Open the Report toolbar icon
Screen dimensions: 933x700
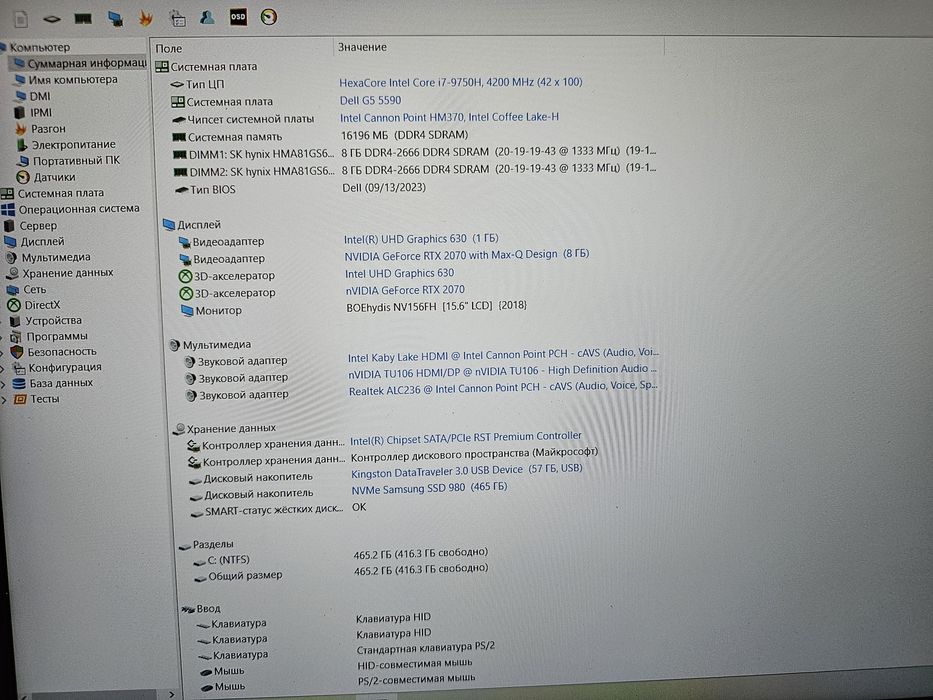21,19
